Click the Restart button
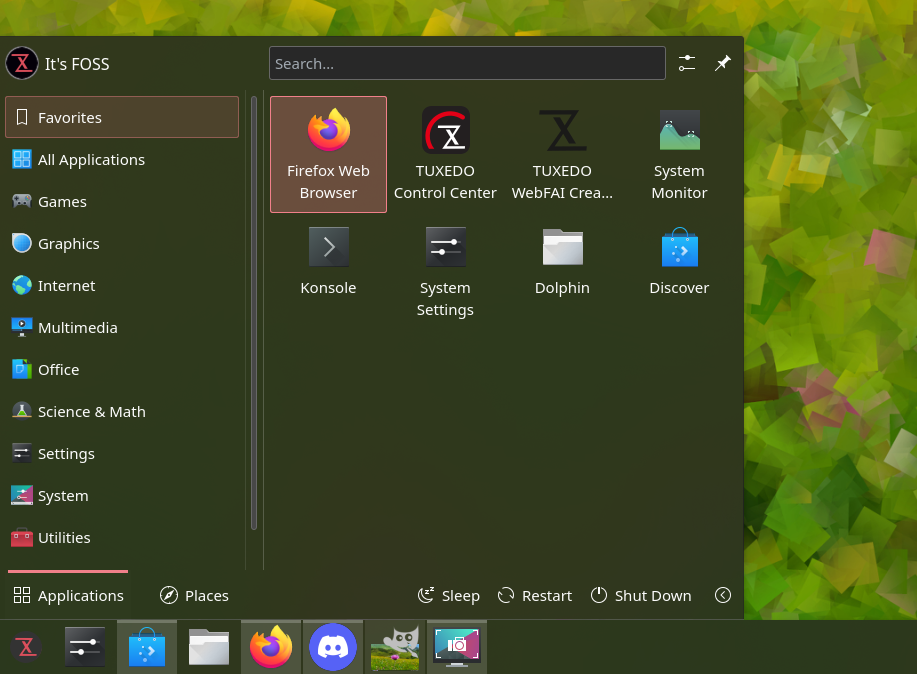 click(535, 595)
